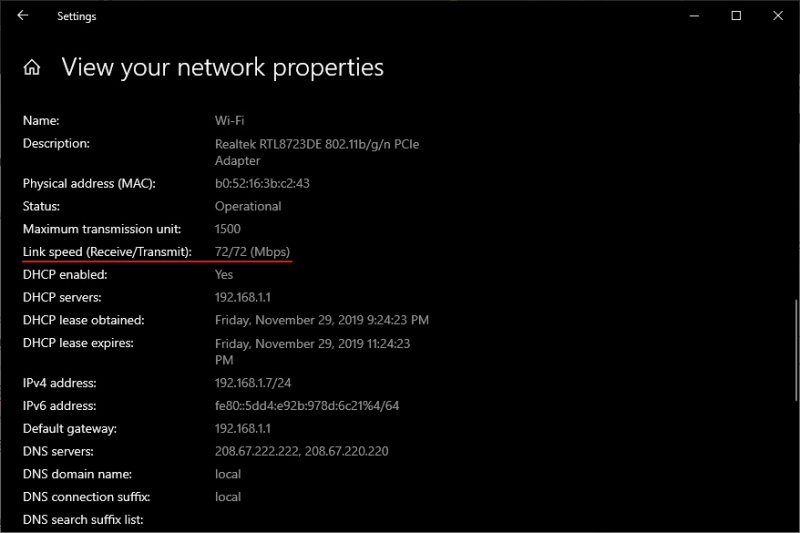Click the IPv6 address value
The image size is (800, 533).
(x=307, y=406)
